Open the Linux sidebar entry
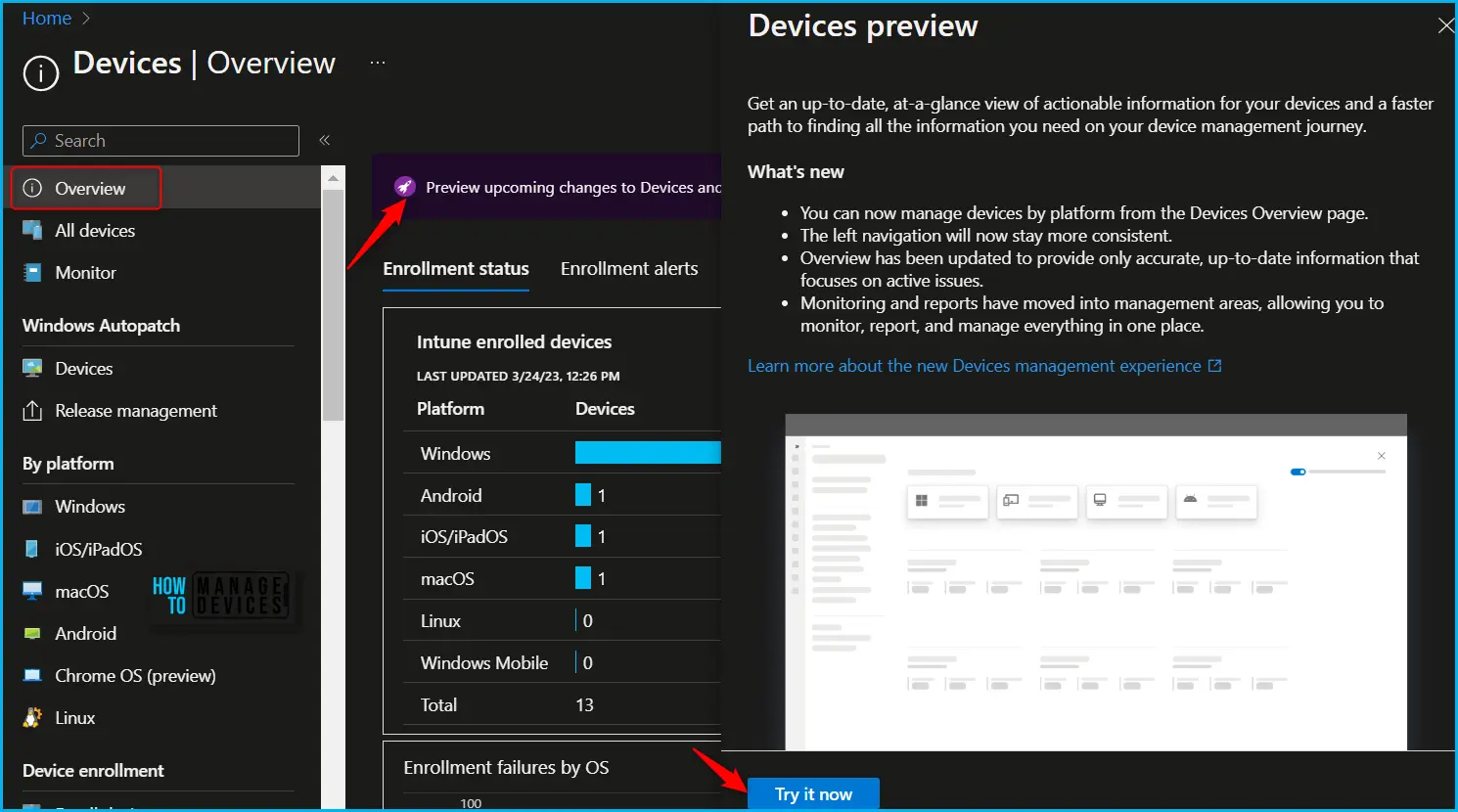Image resolution: width=1458 pixels, height=812 pixels. pyautogui.click(x=74, y=718)
